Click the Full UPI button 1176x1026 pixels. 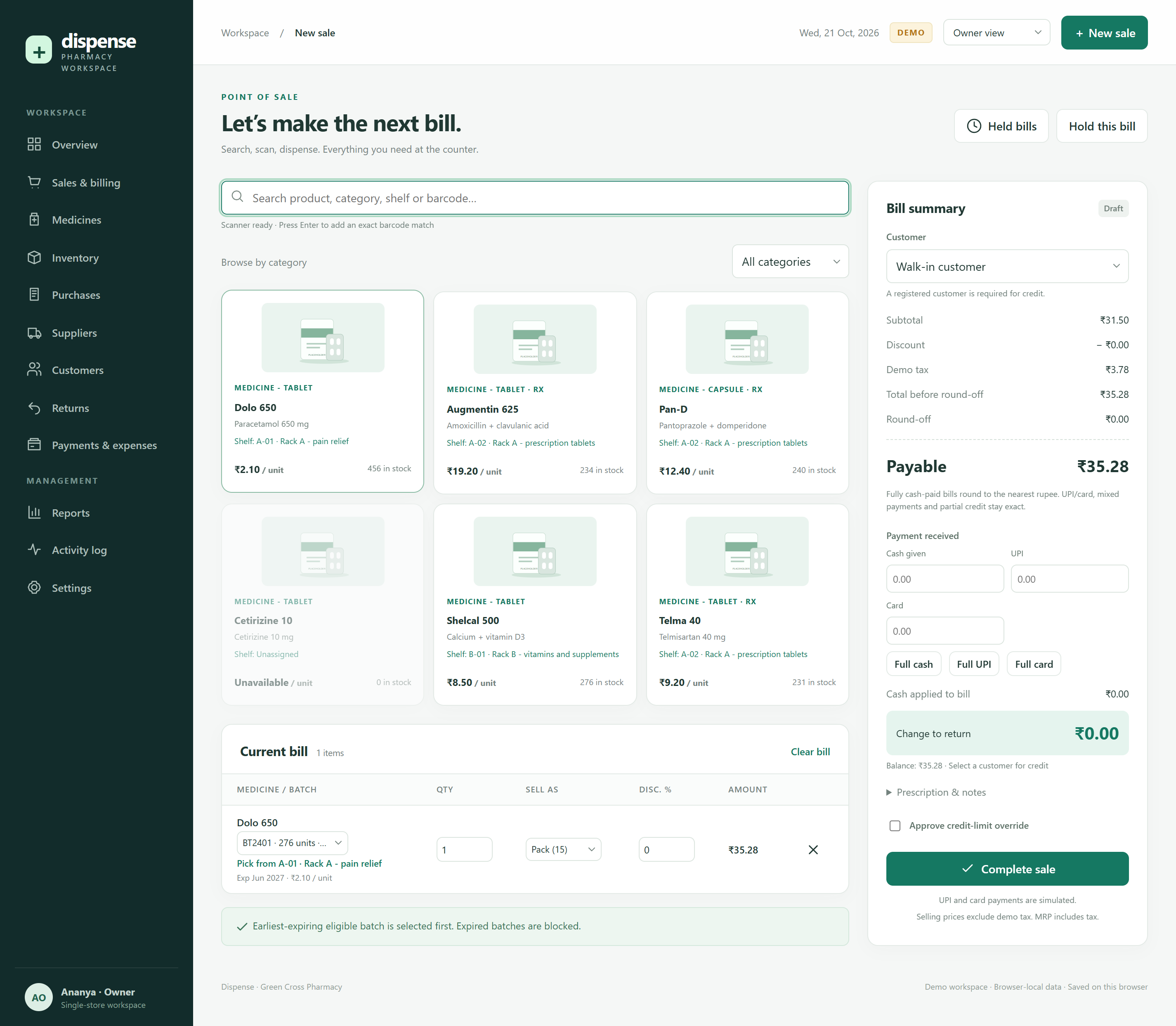click(x=974, y=664)
